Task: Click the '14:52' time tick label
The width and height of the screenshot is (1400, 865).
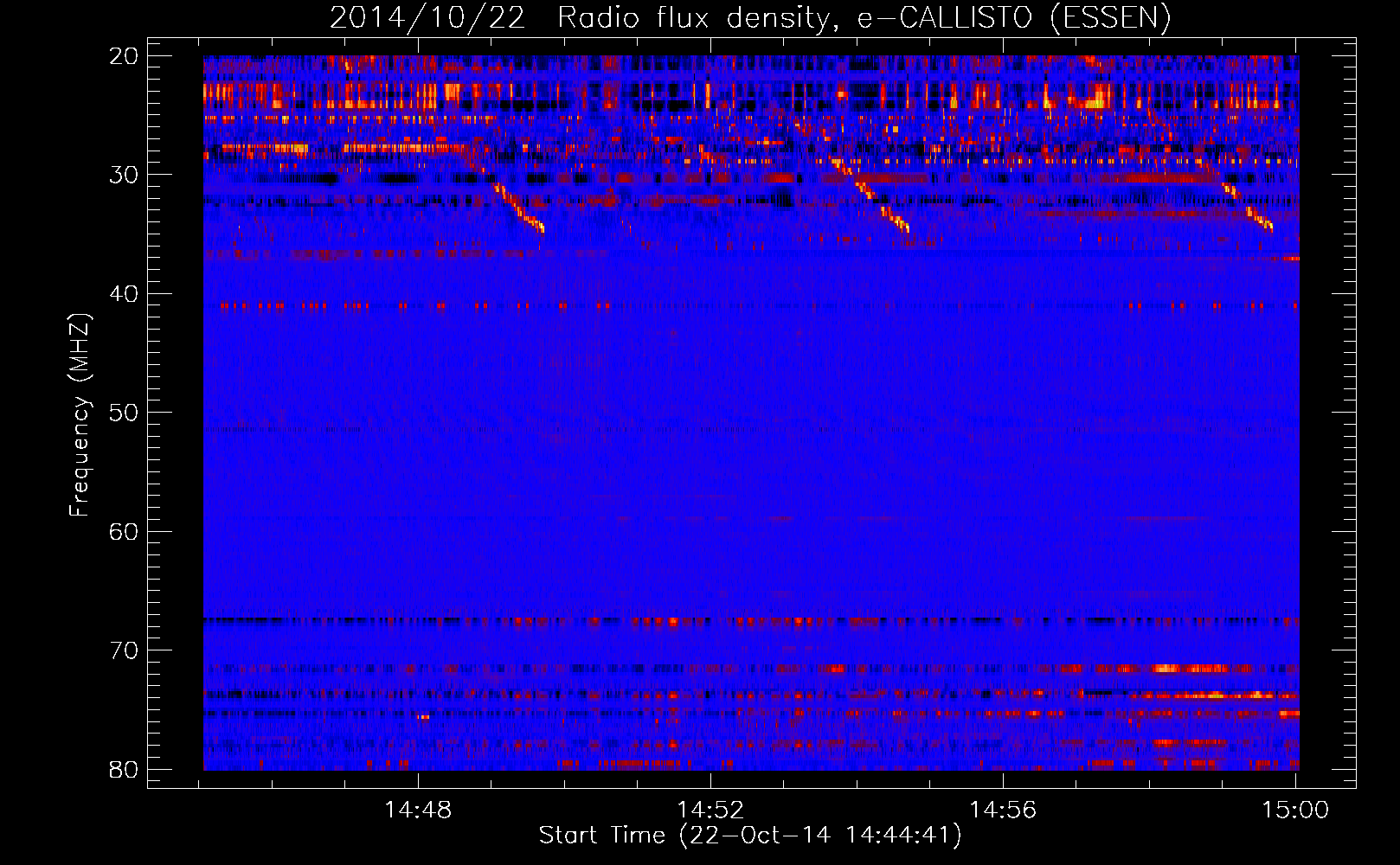Action: [x=710, y=810]
